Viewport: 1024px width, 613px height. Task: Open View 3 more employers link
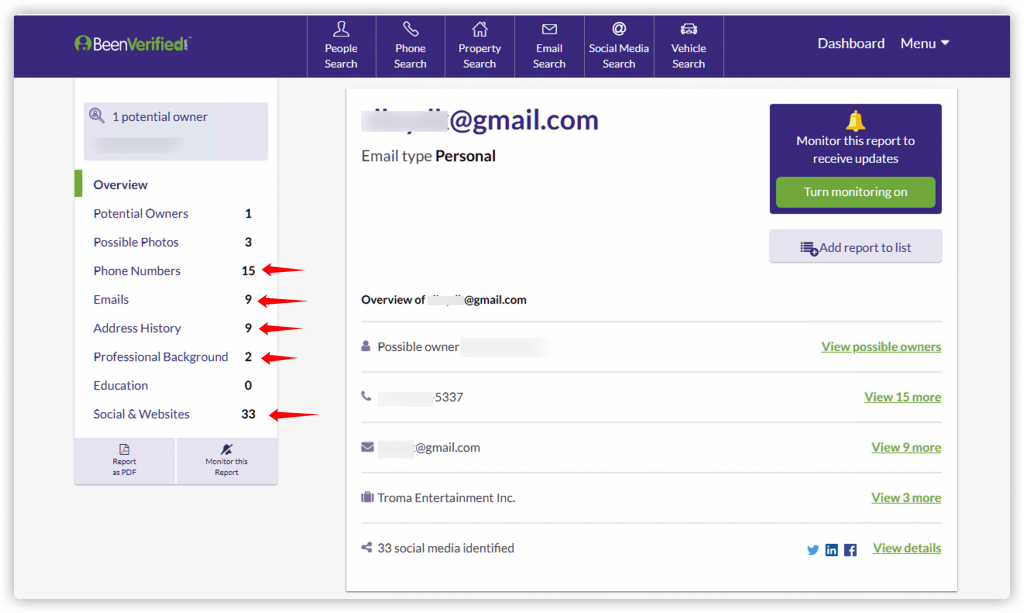click(906, 497)
